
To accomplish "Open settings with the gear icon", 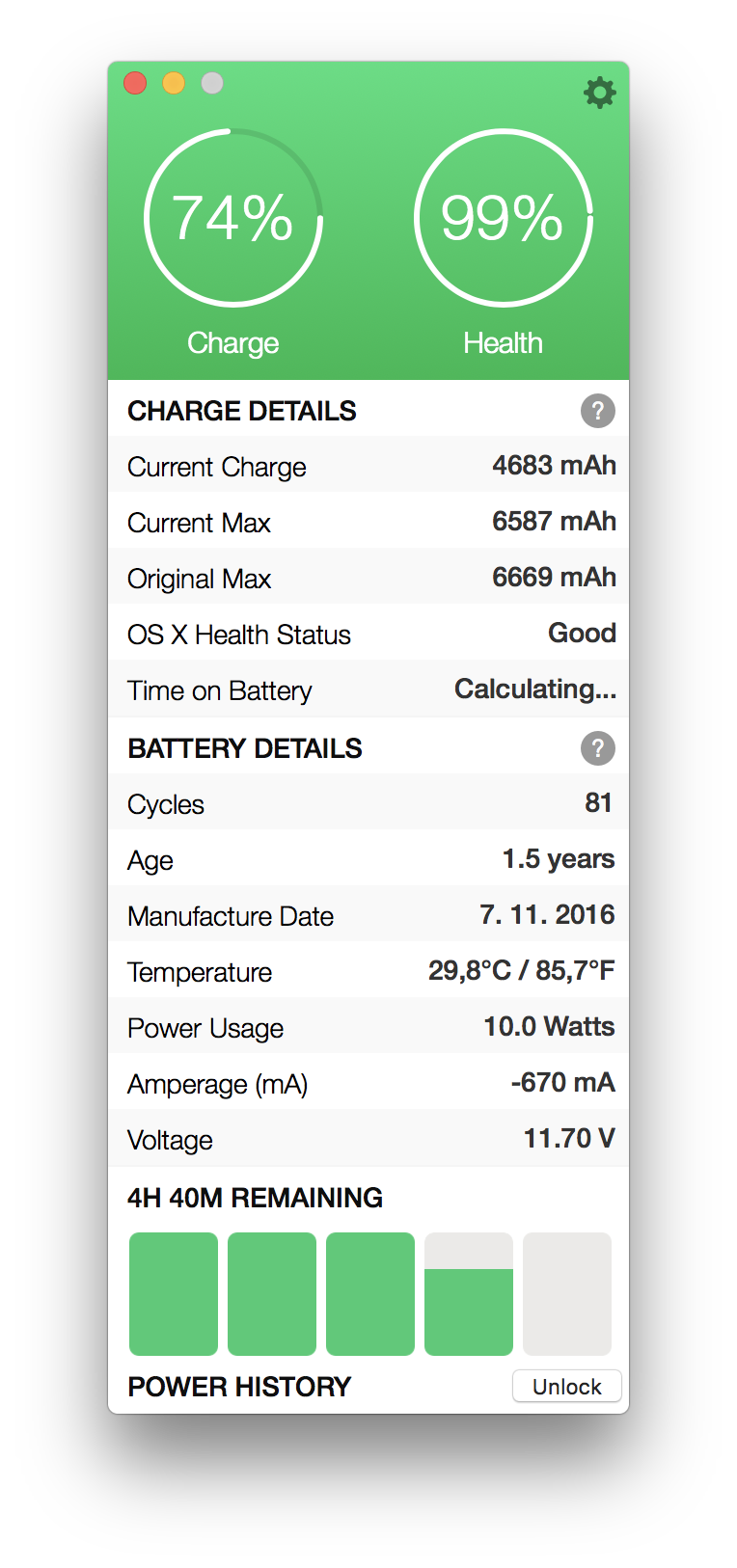I will click(599, 93).
